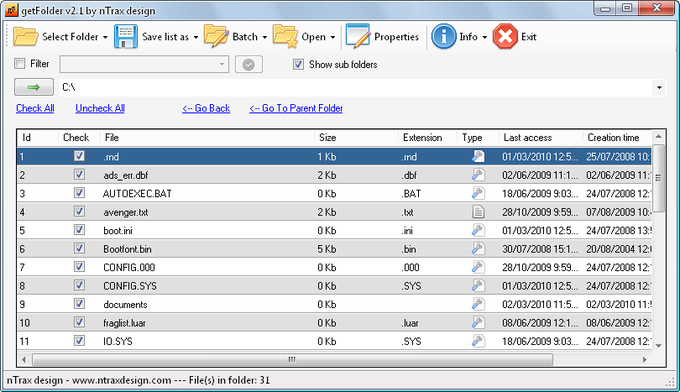Click the vertical scrollbar down arrow
The width and height of the screenshot is (680, 392).
(658, 346)
